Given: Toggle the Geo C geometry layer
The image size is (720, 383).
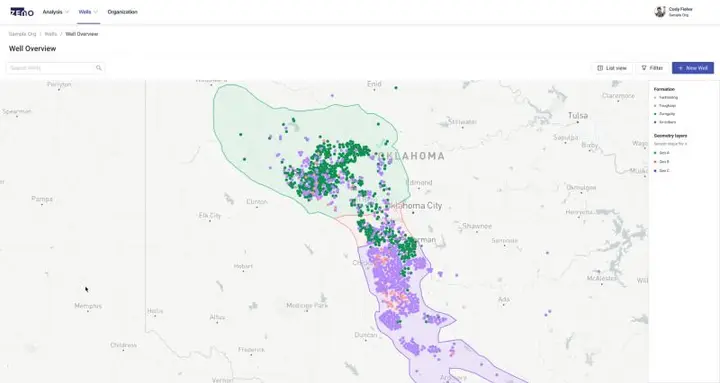Looking at the screenshot, I should 662,170.
